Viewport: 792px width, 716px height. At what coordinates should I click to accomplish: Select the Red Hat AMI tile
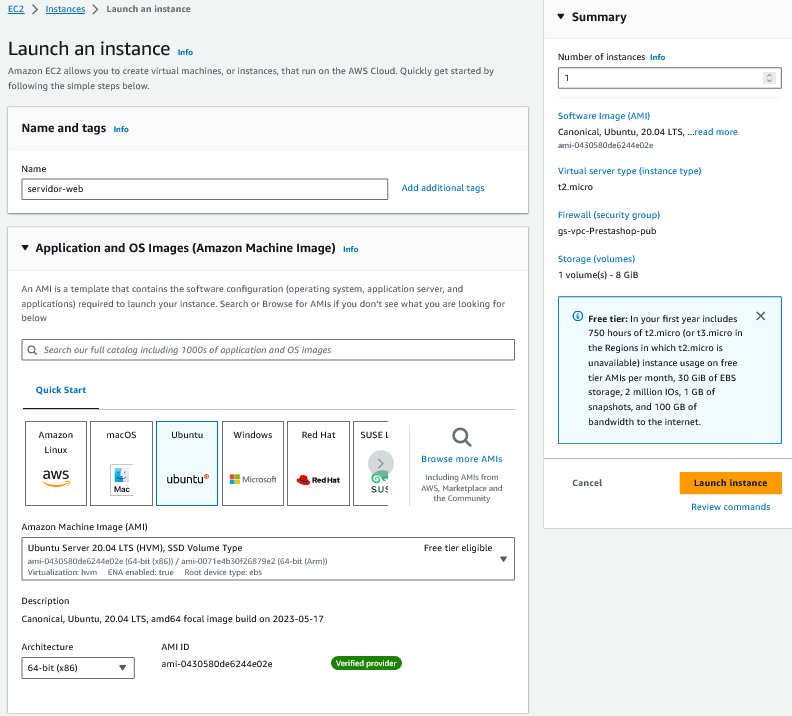pos(319,463)
